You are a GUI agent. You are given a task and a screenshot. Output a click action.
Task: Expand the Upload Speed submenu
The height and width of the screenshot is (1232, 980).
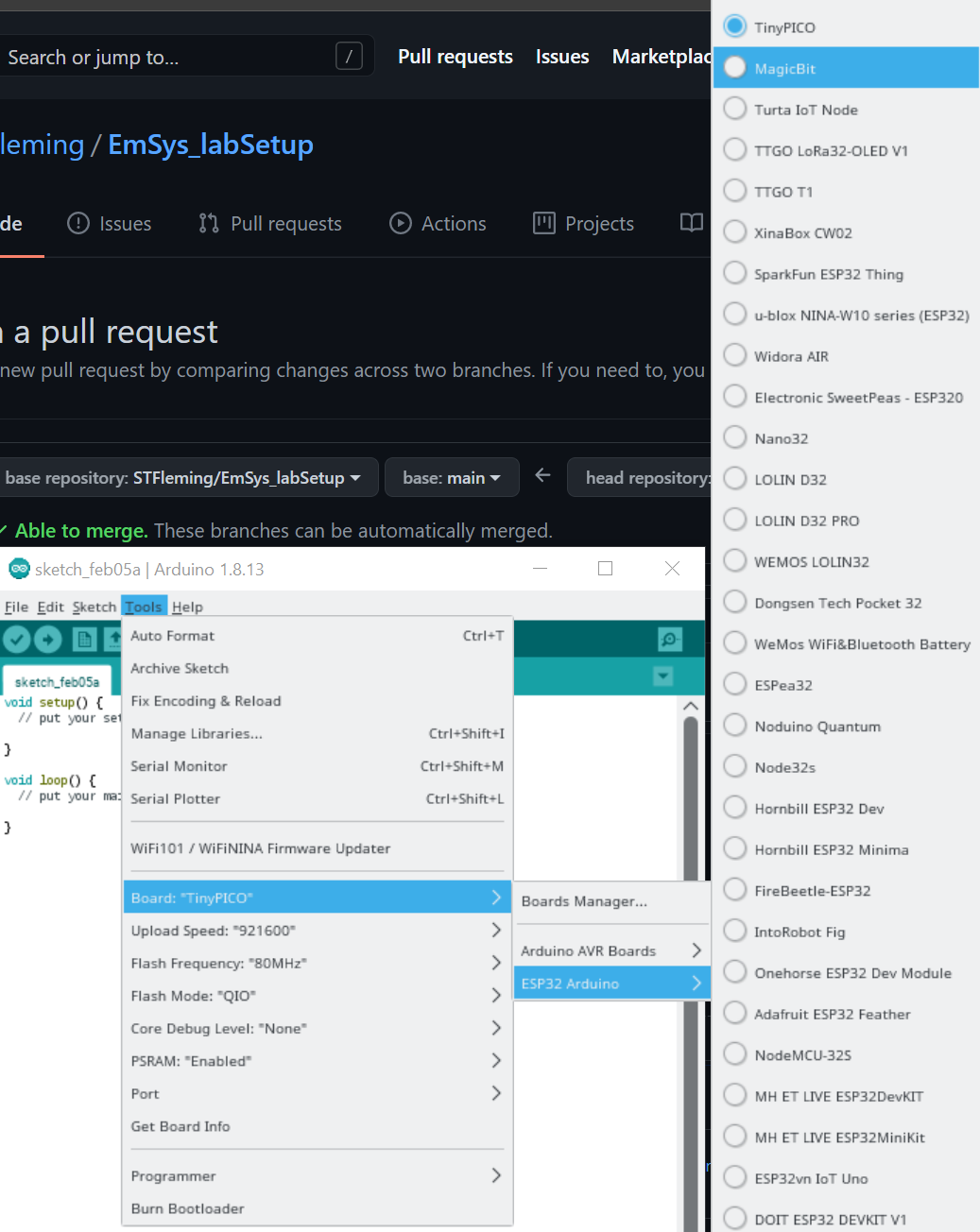(318, 931)
